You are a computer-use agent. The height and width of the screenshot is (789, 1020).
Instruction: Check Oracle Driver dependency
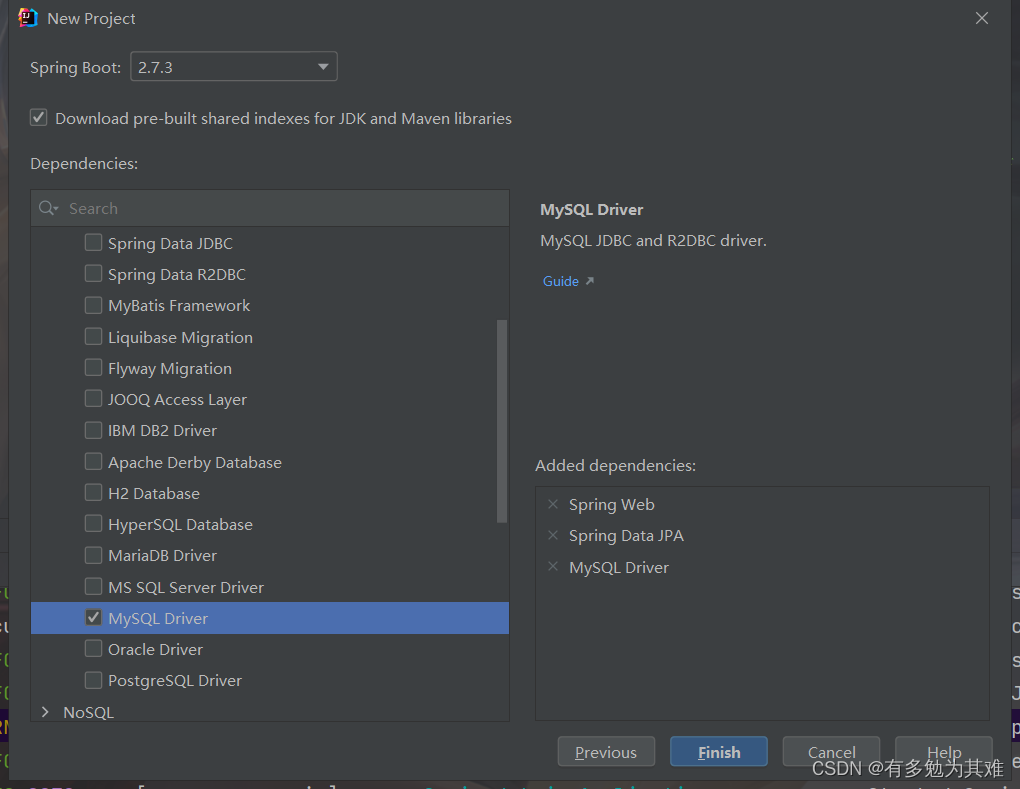pyautogui.click(x=93, y=649)
